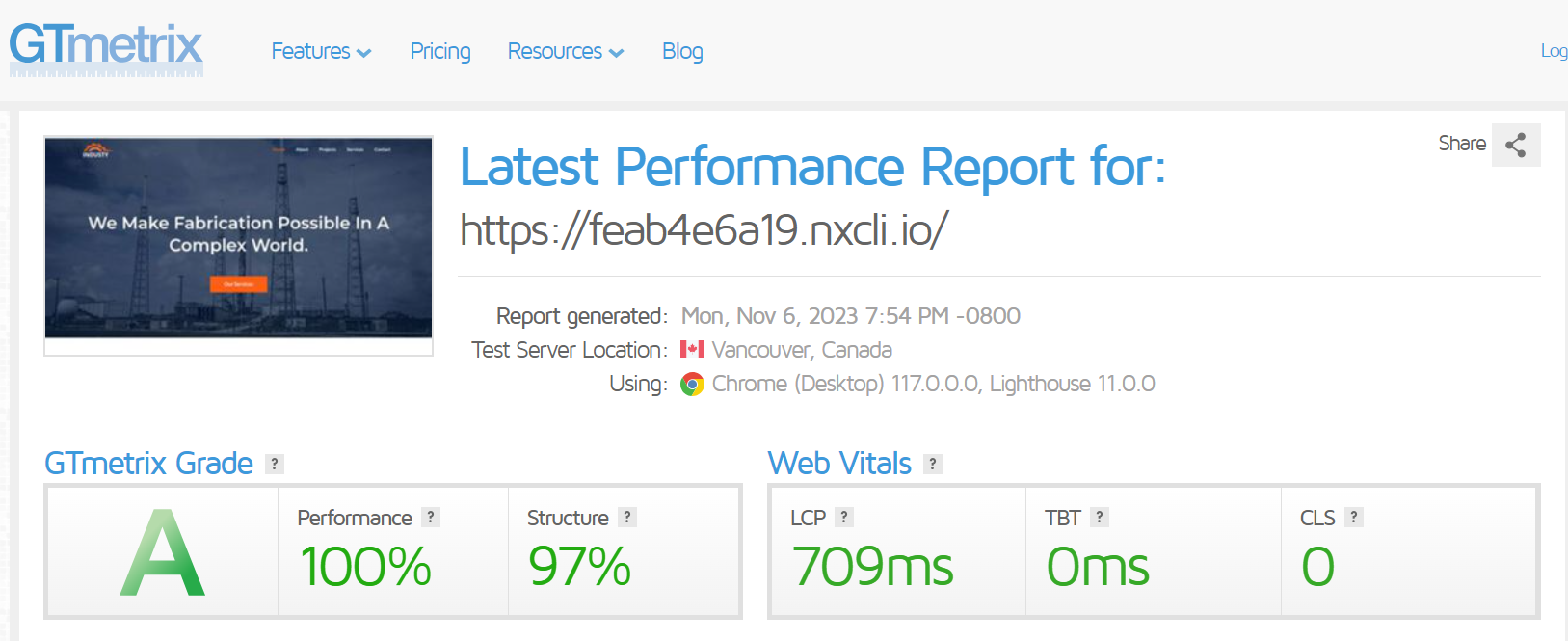
Task: Click the Share icon button
Action: click(x=1515, y=145)
